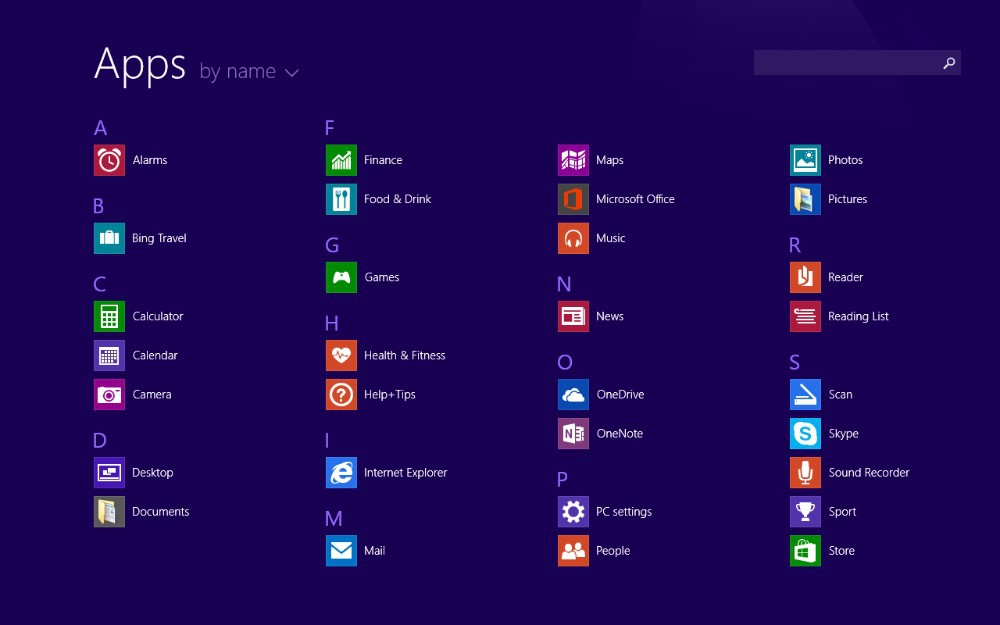Viewport: 1000px width, 625px height.
Task: Select the letter G group header
Action: 332,246
